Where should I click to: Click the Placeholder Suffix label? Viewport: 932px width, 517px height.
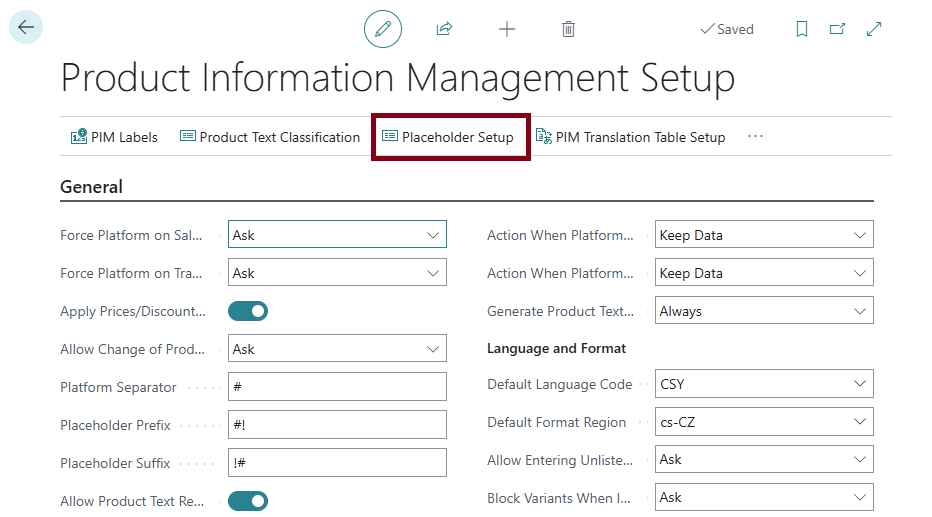pos(115,464)
